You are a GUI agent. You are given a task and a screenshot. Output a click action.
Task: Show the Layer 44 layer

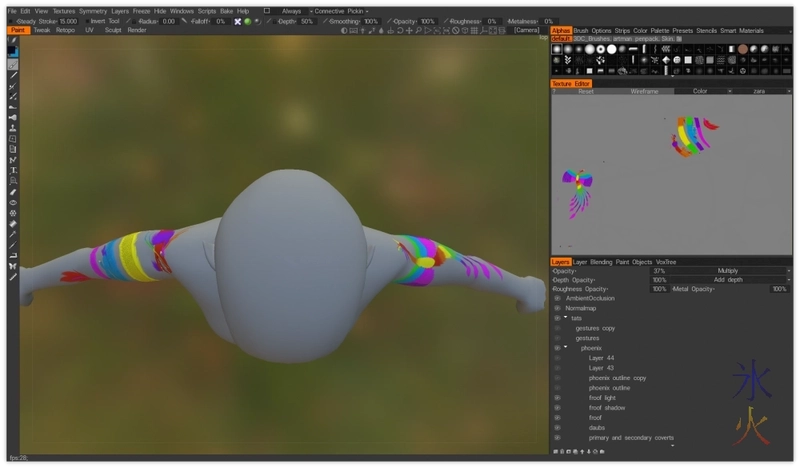(557, 358)
